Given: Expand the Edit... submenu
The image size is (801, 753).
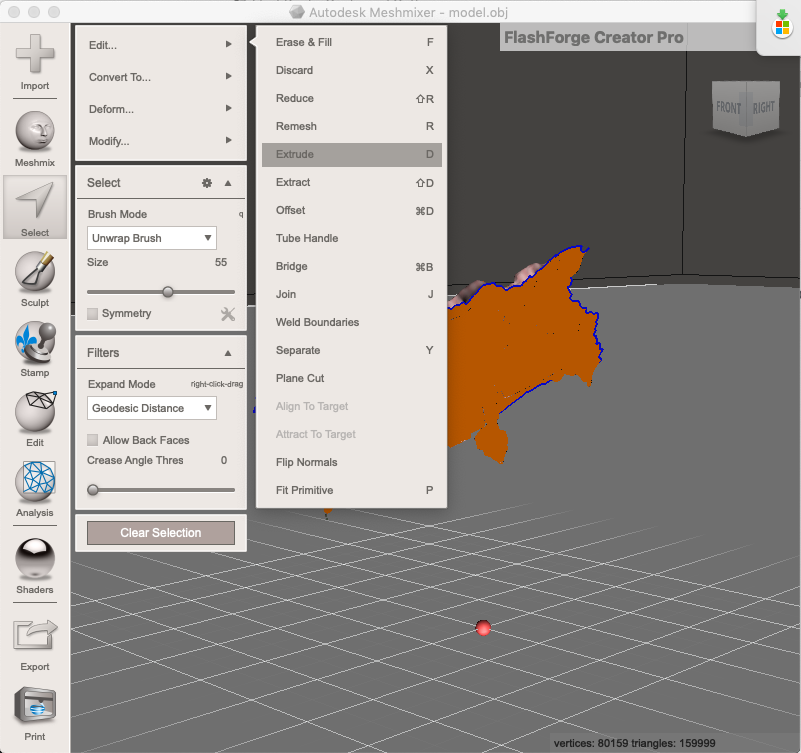Looking at the screenshot, I should pos(160,45).
